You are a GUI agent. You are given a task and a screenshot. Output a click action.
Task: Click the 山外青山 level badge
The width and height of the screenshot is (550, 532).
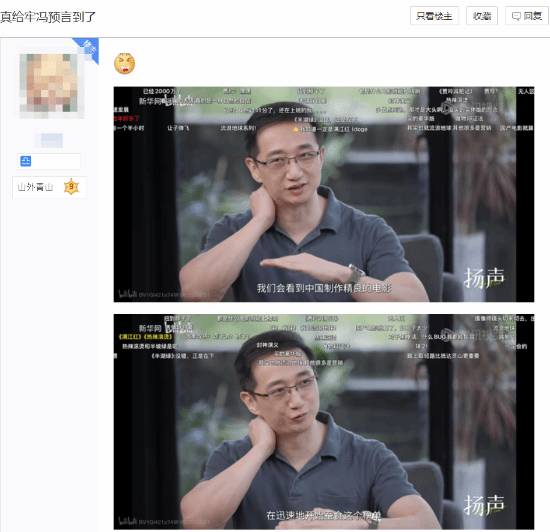point(49,187)
